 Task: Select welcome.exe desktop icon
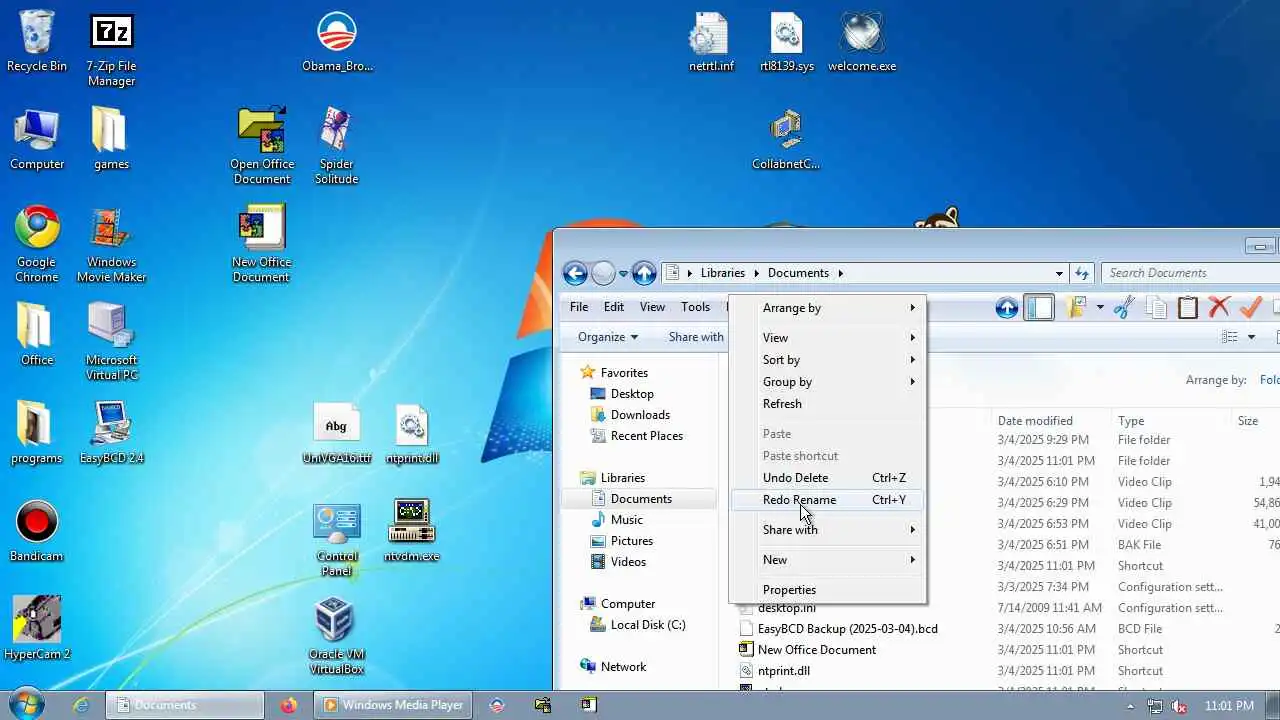862,42
